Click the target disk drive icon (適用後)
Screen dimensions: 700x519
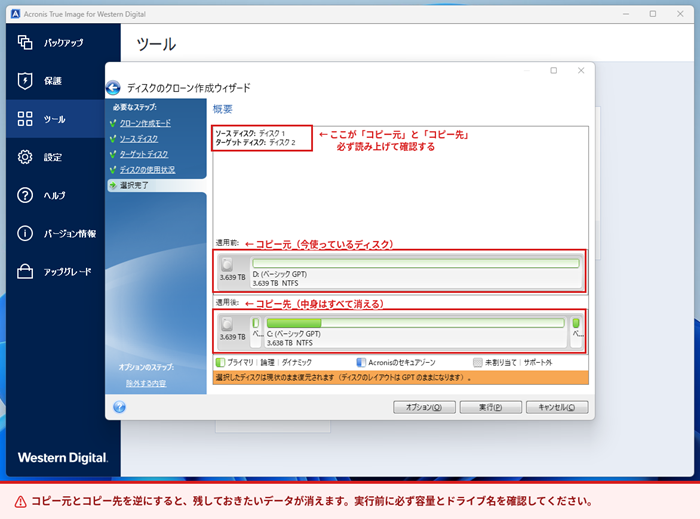(227, 324)
